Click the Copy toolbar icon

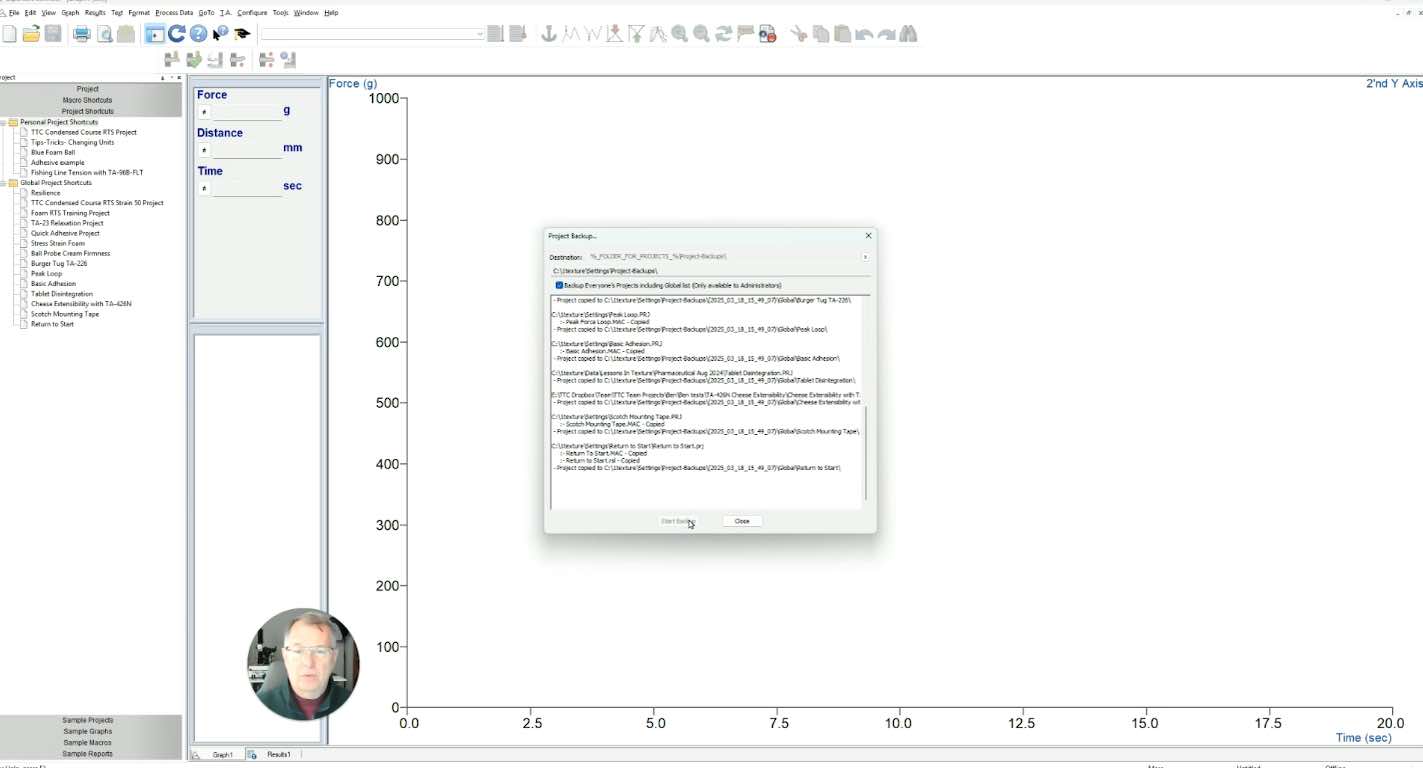point(819,33)
